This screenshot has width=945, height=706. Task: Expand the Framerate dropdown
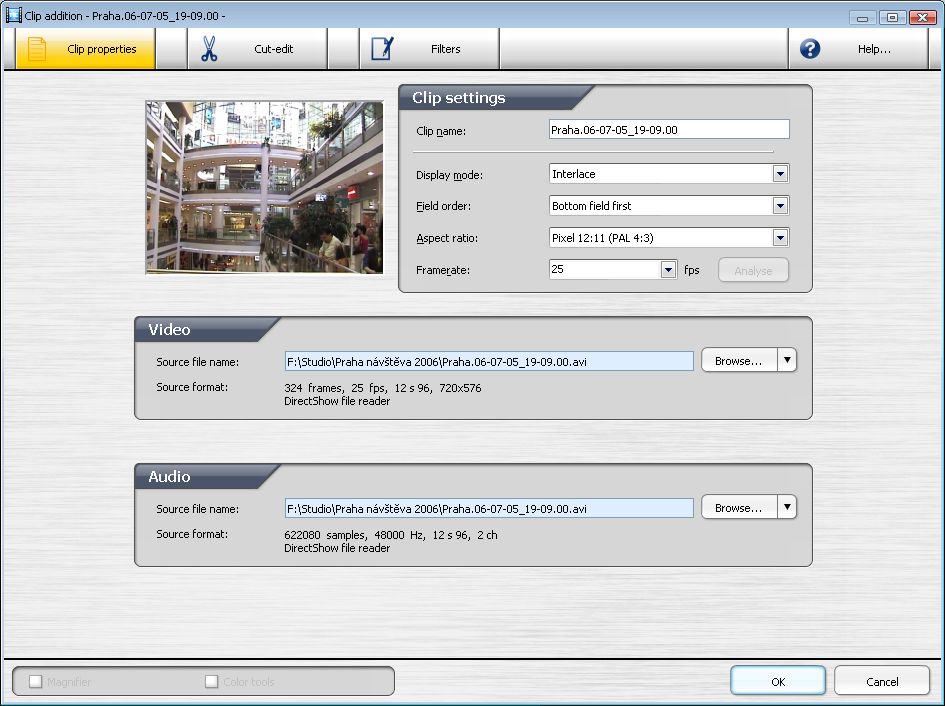[668, 270]
